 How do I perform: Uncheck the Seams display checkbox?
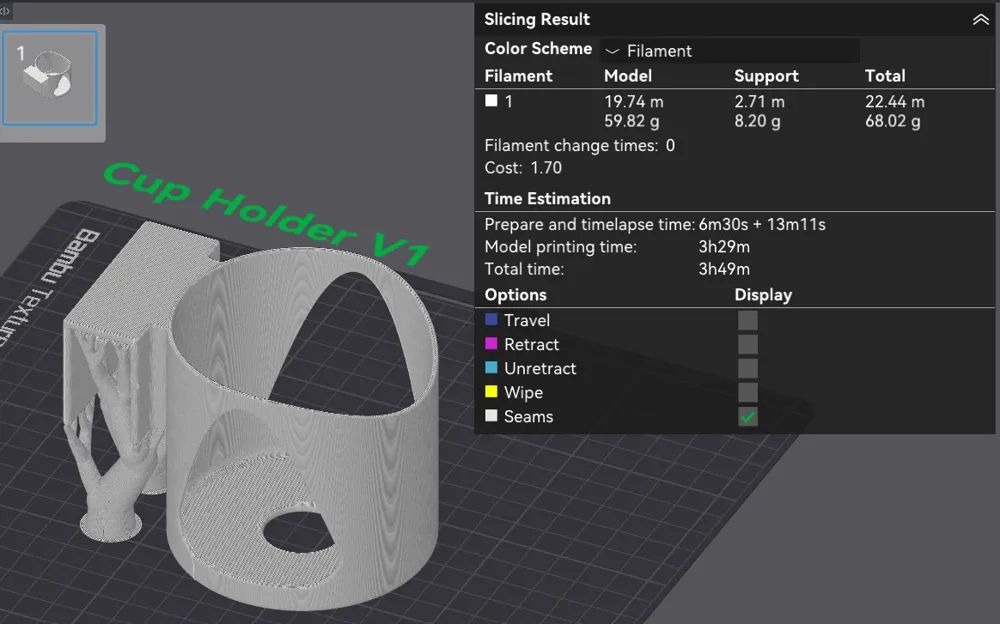click(747, 417)
